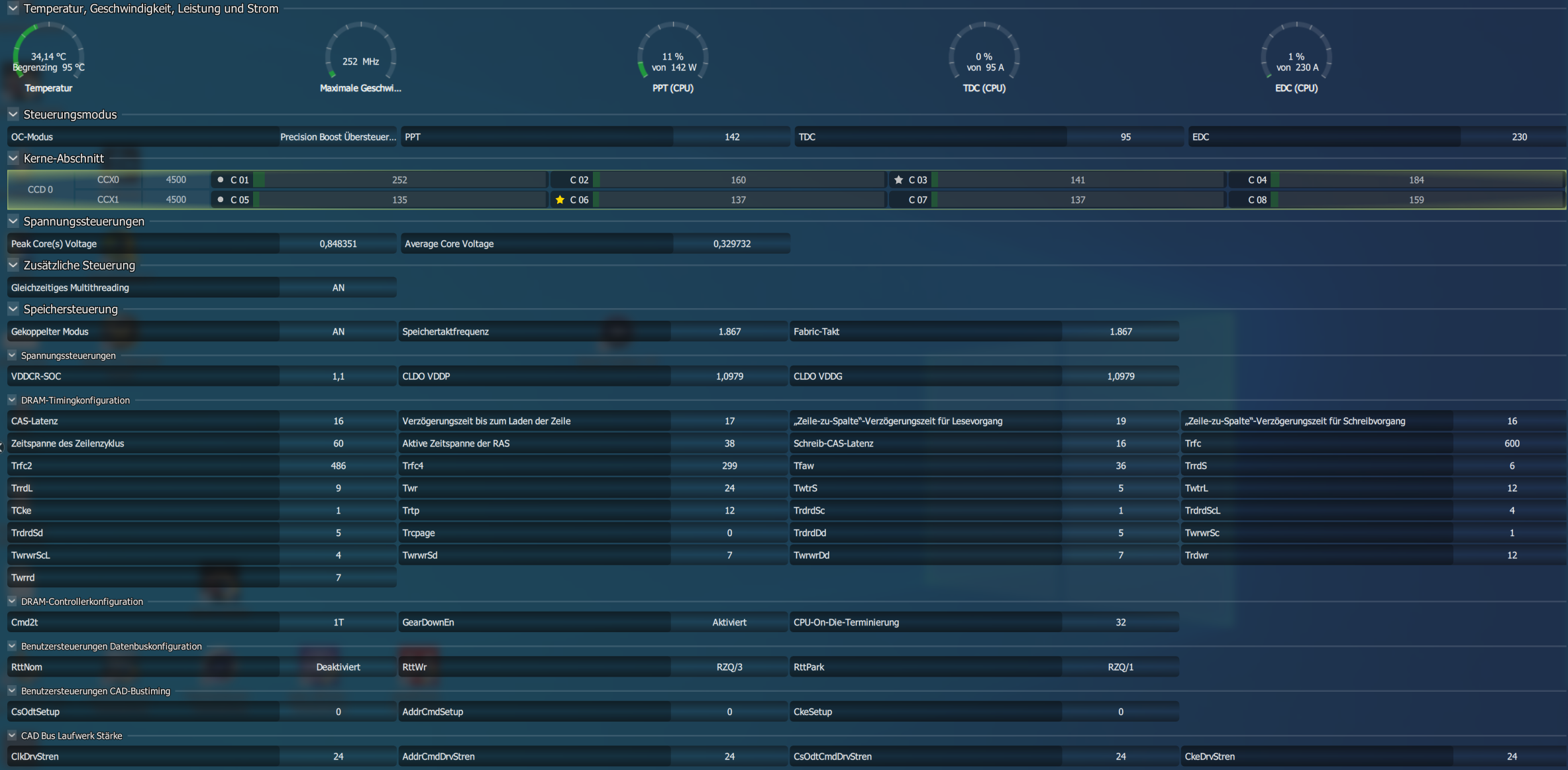The height and width of the screenshot is (770, 1568).
Task: Click the dot indicator beside C 01
Action: 221,180
